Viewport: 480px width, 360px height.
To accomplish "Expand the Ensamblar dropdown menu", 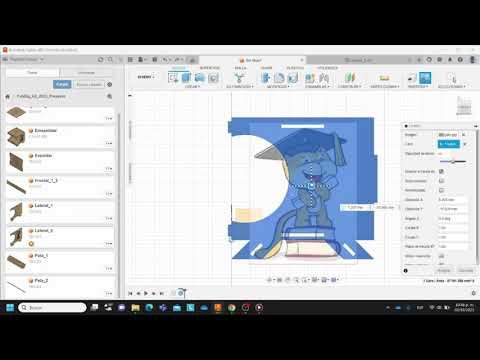I will pyautogui.click(x=317, y=87).
